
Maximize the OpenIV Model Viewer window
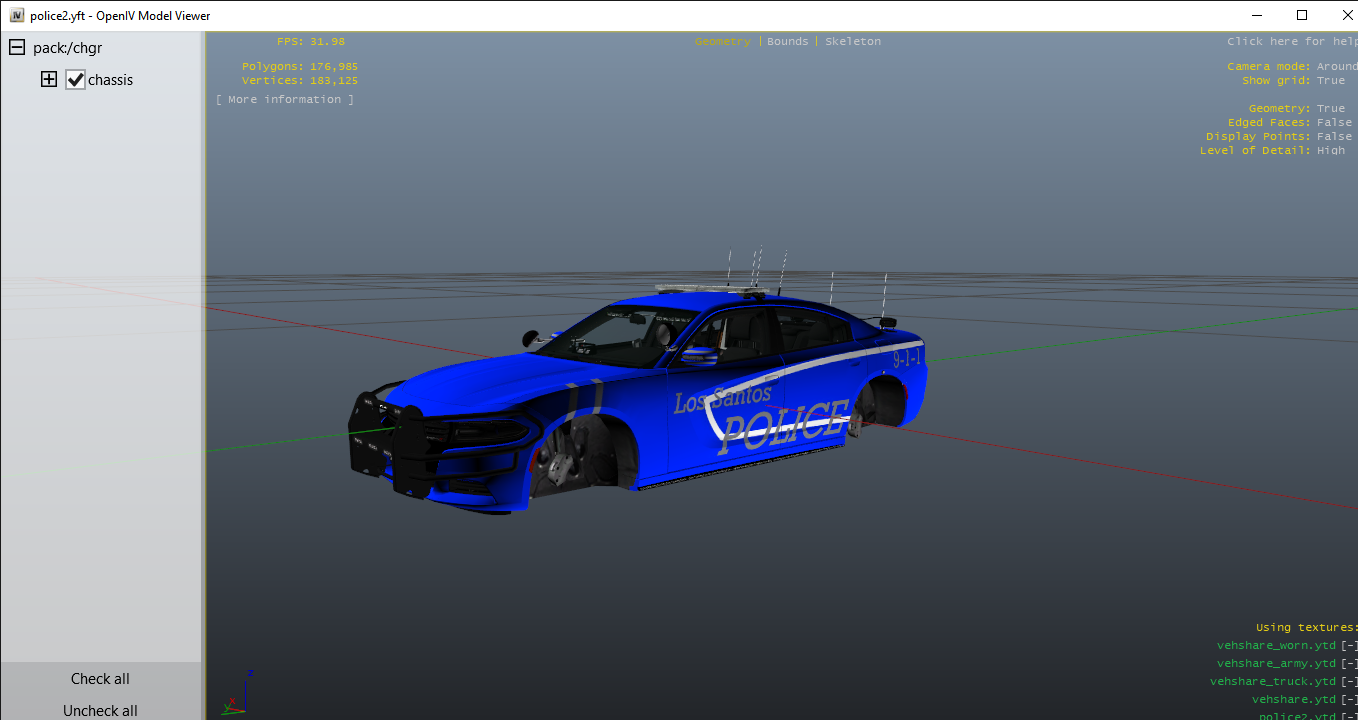coord(1301,15)
